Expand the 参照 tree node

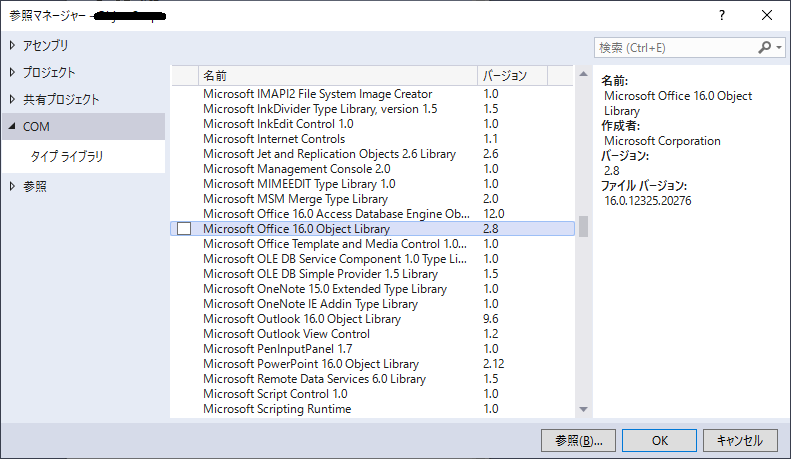click(x=12, y=187)
